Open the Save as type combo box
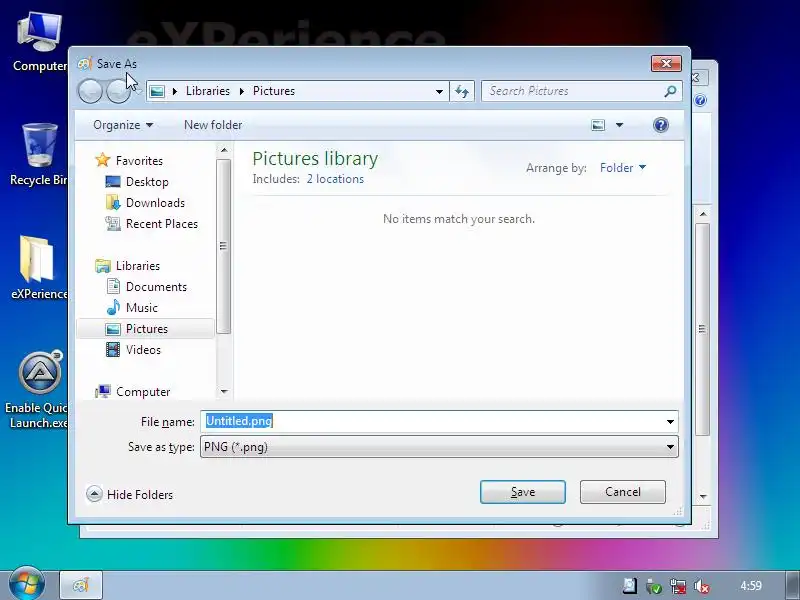Image resolution: width=800 pixels, height=600 pixels. [439, 447]
